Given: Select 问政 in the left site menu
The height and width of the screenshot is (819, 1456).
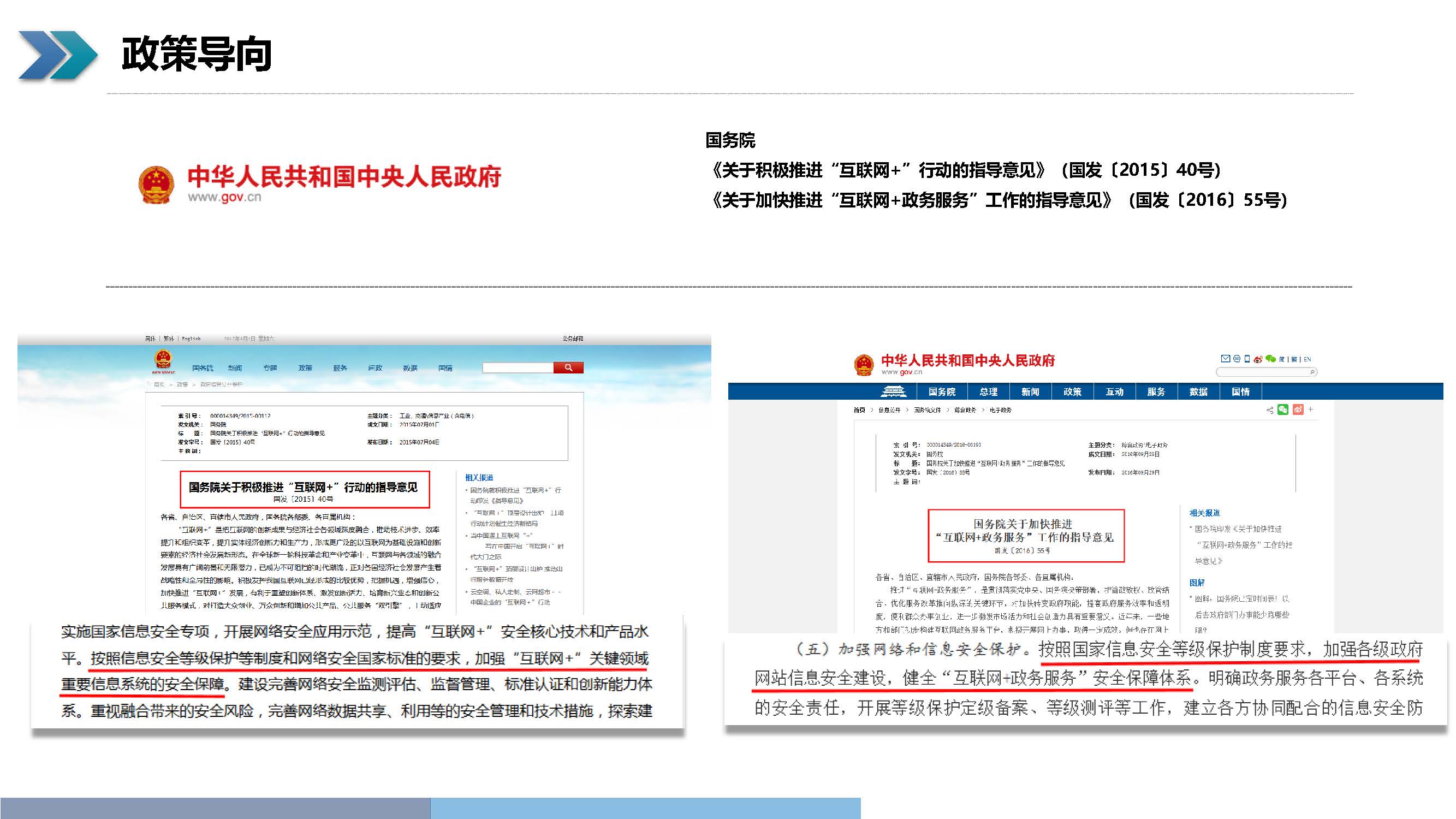Looking at the screenshot, I should pyautogui.click(x=375, y=368).
